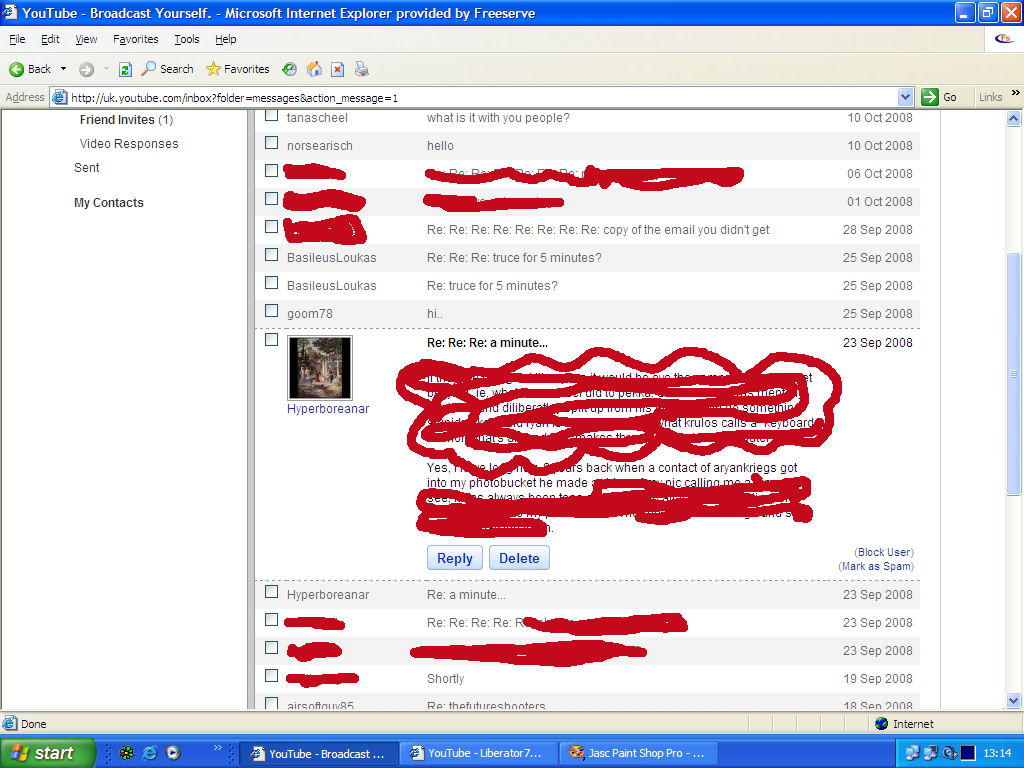
Task: Open the Hyperboreanar profile link under thumbnail
Action: [328, 409]
